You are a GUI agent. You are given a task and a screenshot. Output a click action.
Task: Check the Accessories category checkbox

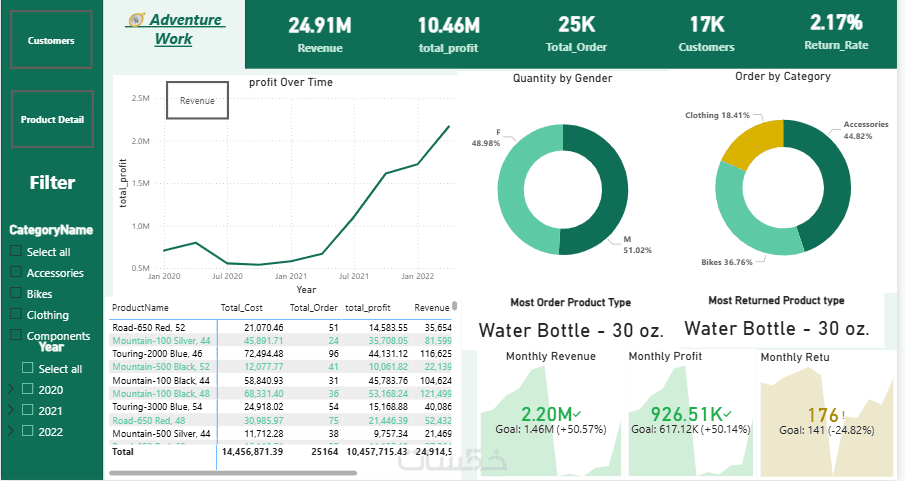pyautogui.click(x=16, y=272)
